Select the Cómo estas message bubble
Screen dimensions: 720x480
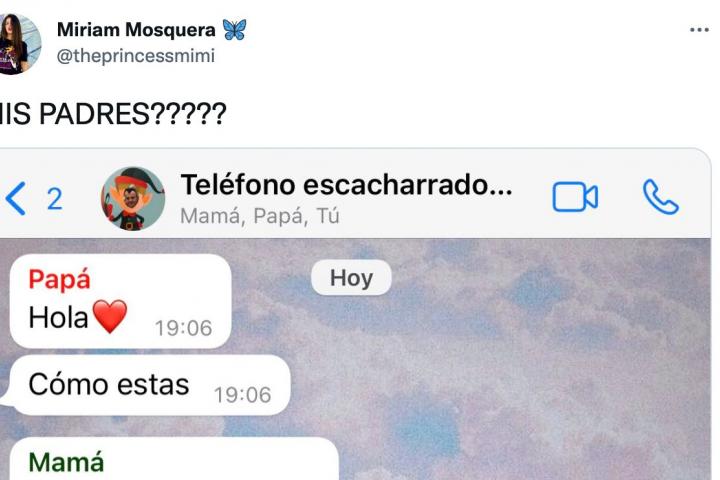(149, 385)
